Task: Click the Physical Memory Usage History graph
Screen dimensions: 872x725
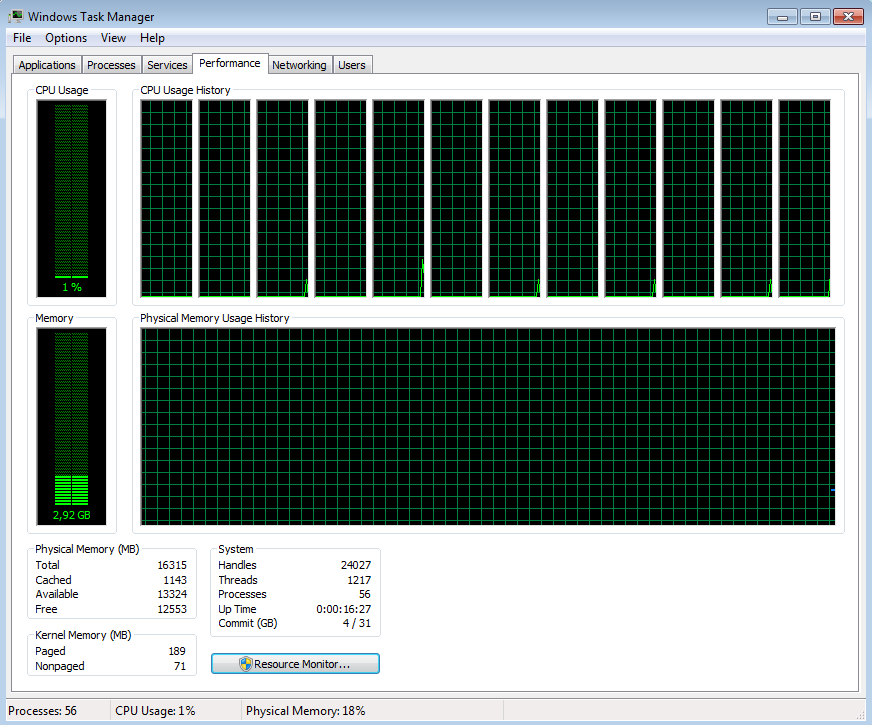Action: point(488,426)
